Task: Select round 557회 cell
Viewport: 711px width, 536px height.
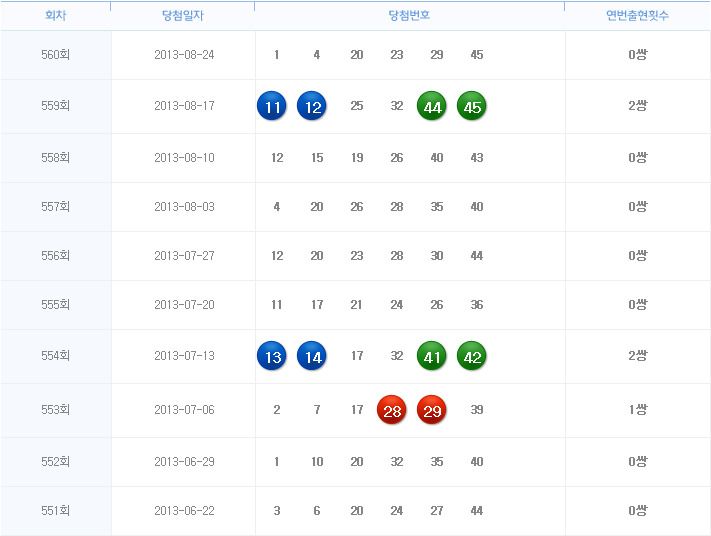Action: tap(55, 207)
